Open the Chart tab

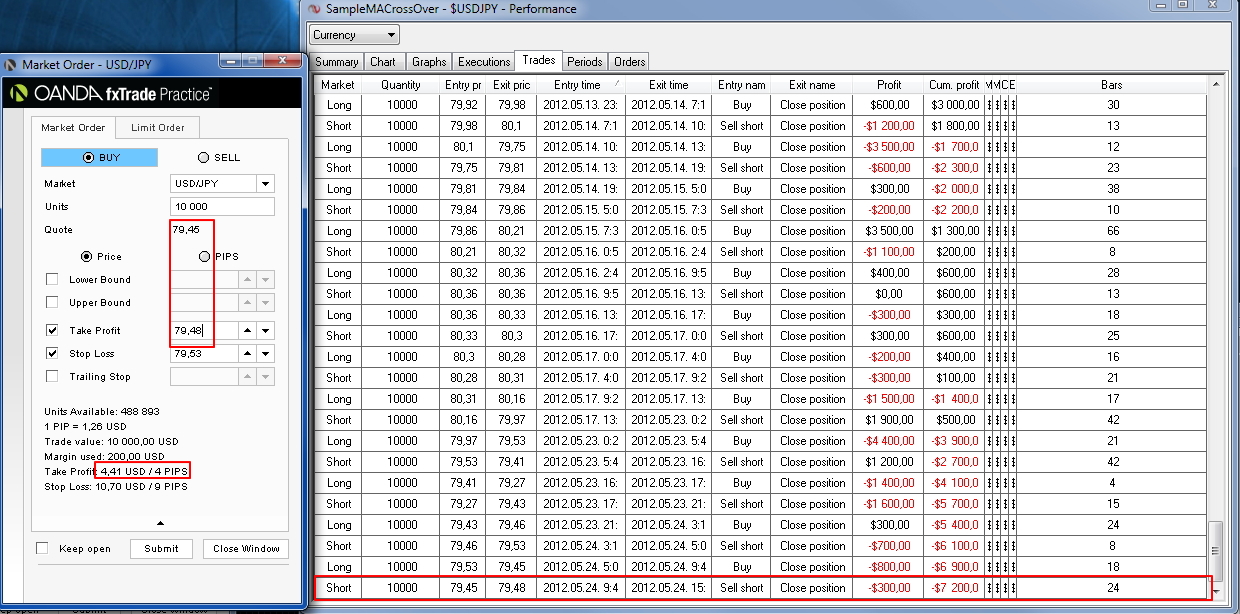[x=383, y=61]
